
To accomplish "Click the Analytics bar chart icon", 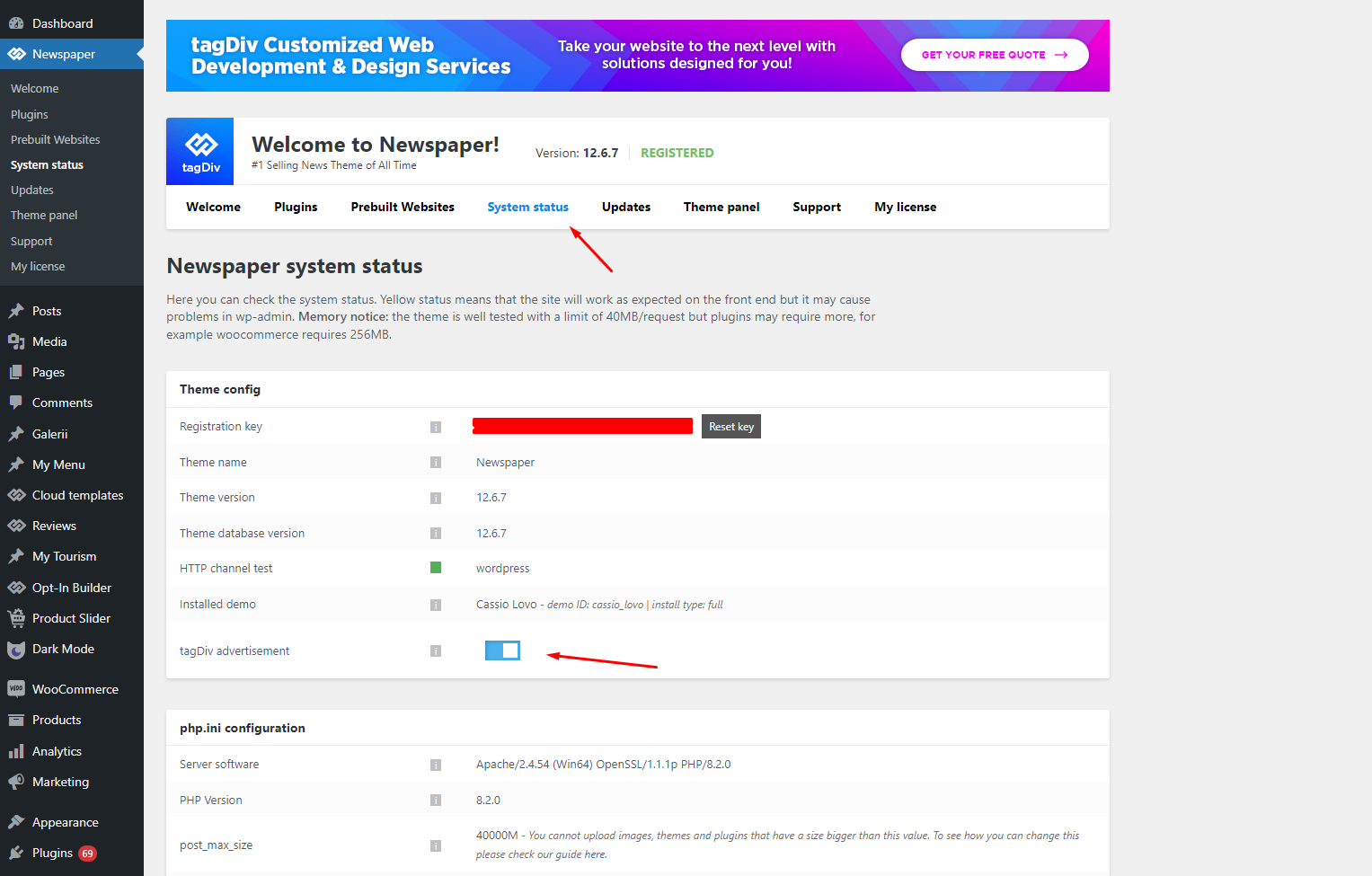I will tap(16, 751).
